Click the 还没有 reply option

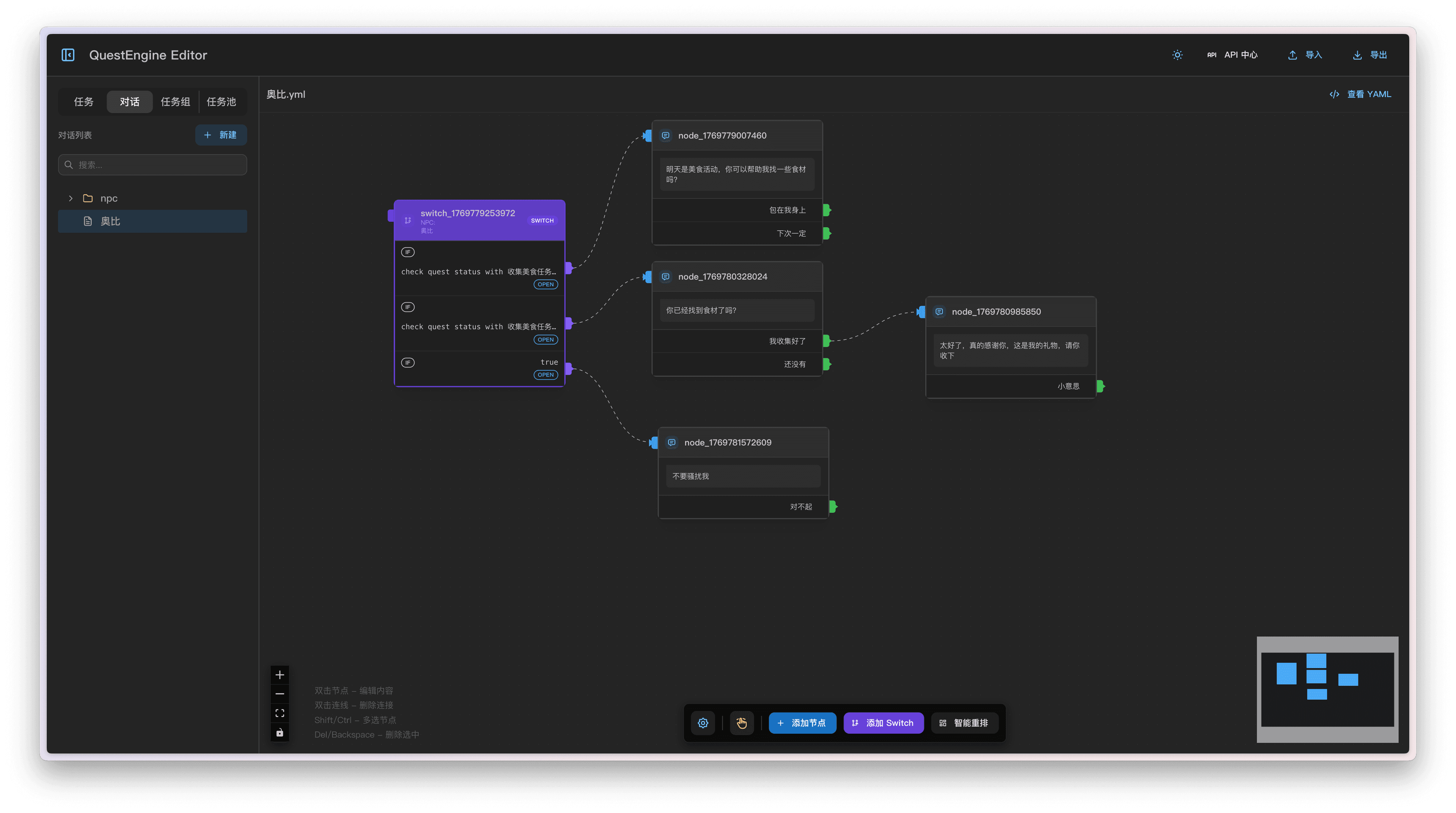737,364
